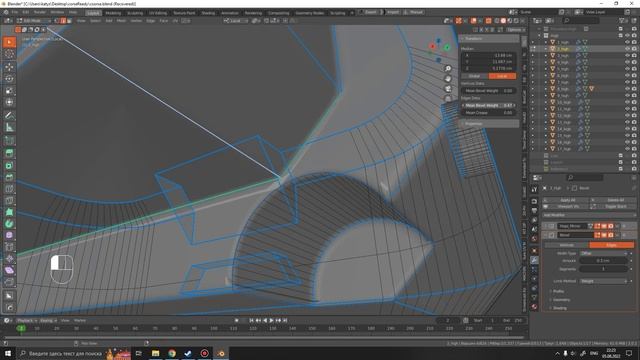Open the Render properties tab
This screenshot has height=360, width=640.
(x=534, y=201)
